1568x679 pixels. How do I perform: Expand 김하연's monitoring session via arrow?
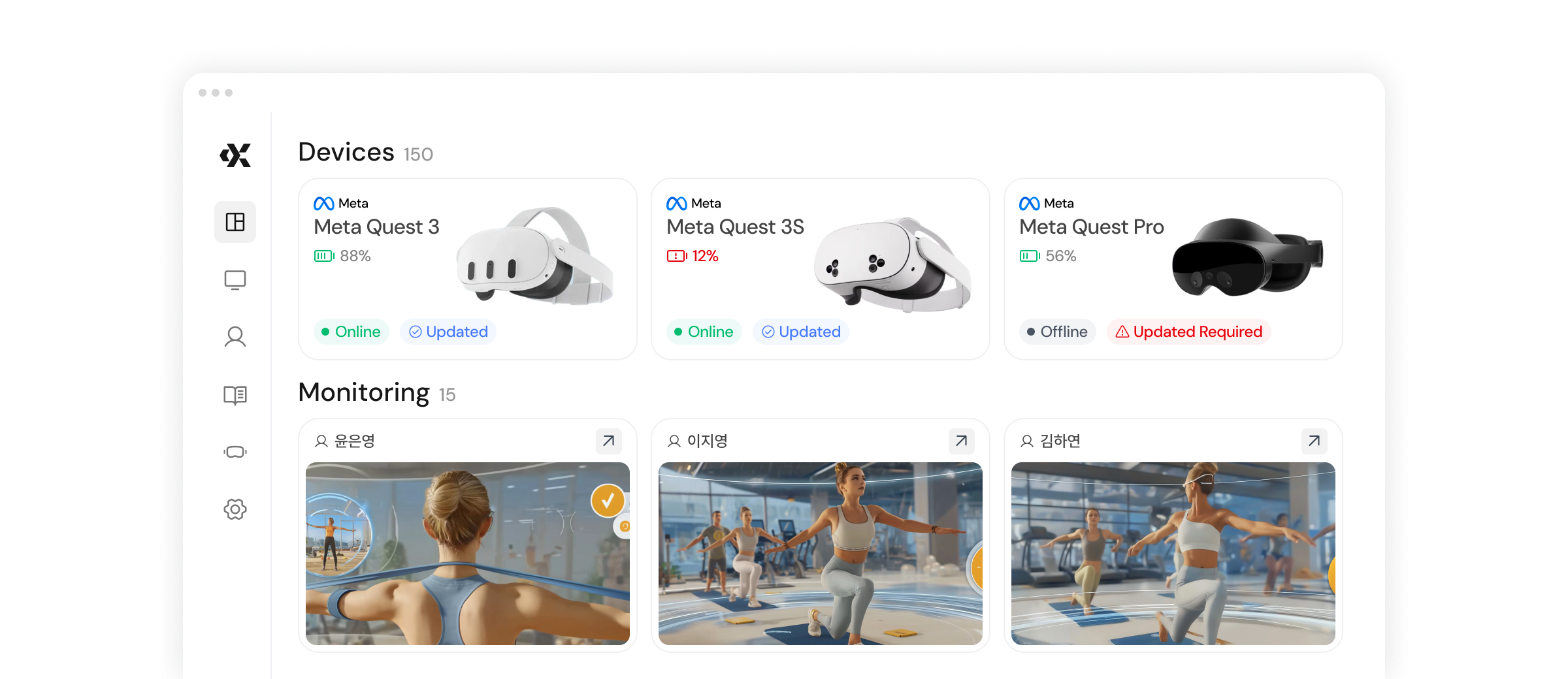click(x=1314, y=441)
